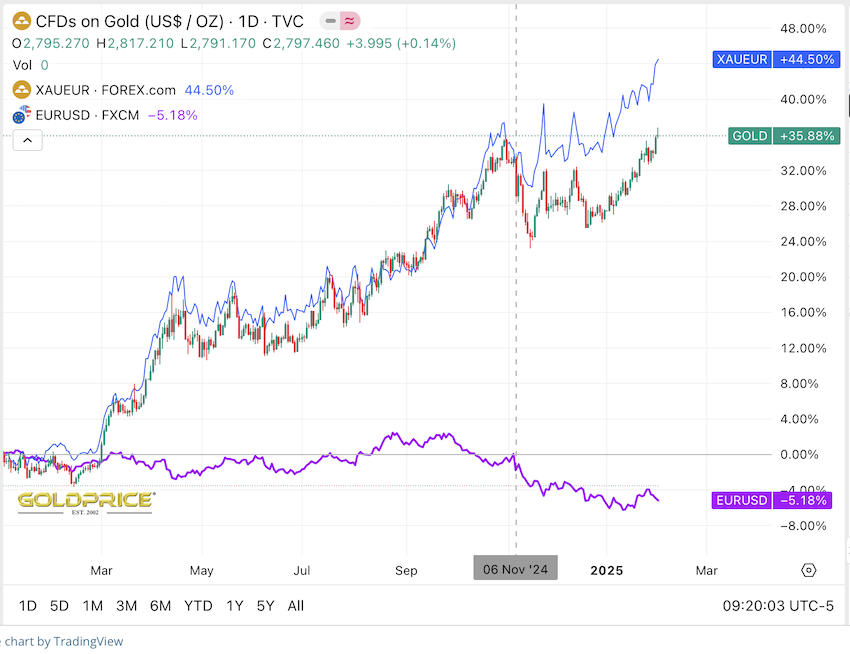Click the XAUEUR legend gold icon
Viewport: 850px width, 654px height.
point(20,90)
